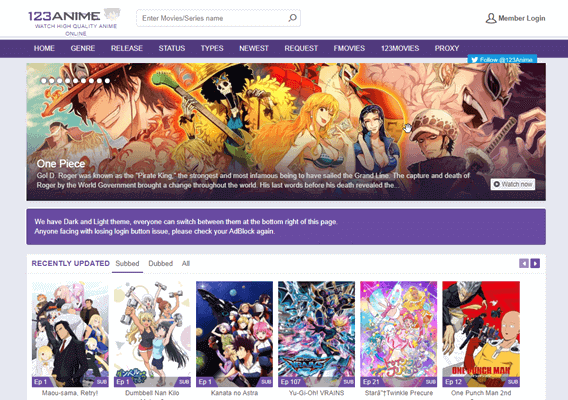This screenshot has width=568, height=400.
Task: Open the One Punch Man 2nd poster
Action: tap(481, 334)
